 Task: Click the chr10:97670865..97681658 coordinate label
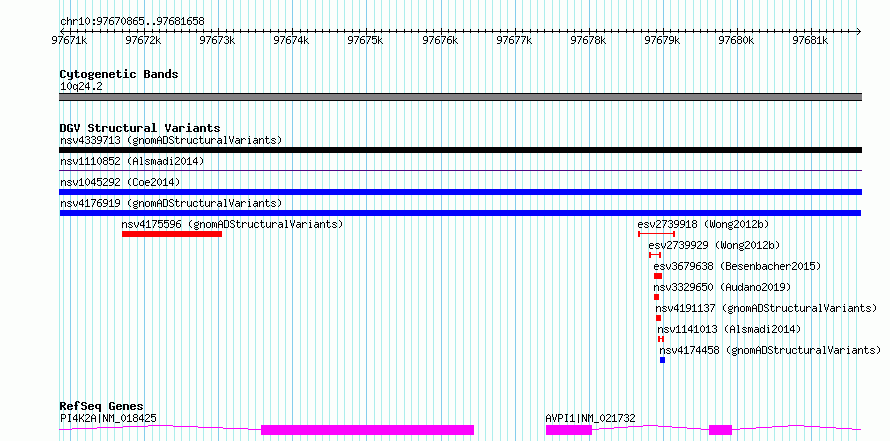click(x=132, y=22)
